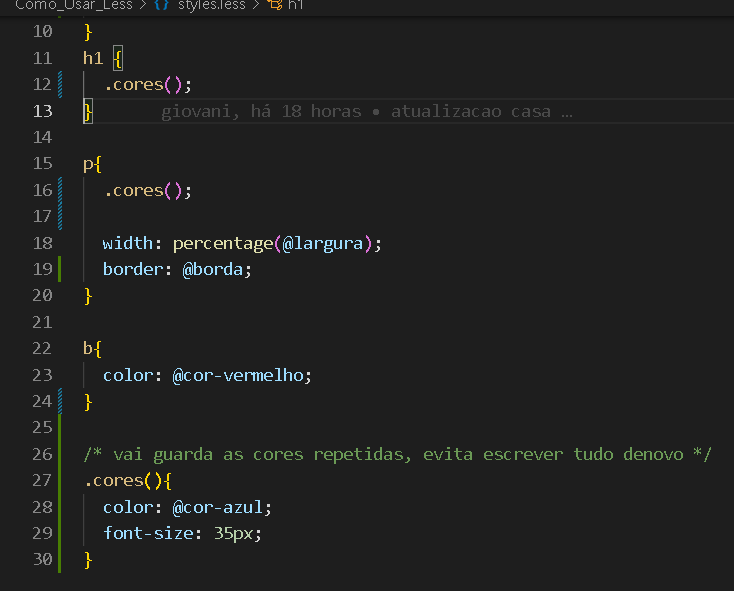The height and width of the screenshot is (591, 734).
Task: Click line number 26 in gutter
Action: coord(43,454)
